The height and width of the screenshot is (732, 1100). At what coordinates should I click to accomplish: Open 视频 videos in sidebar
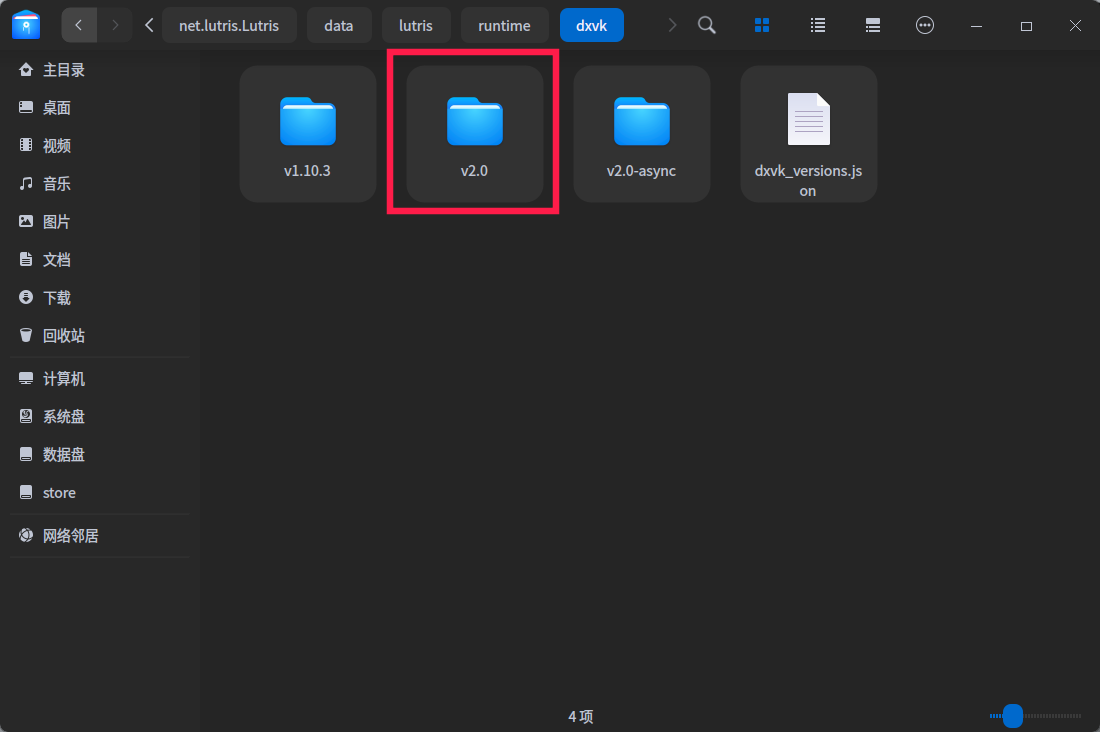coord(100,145)
